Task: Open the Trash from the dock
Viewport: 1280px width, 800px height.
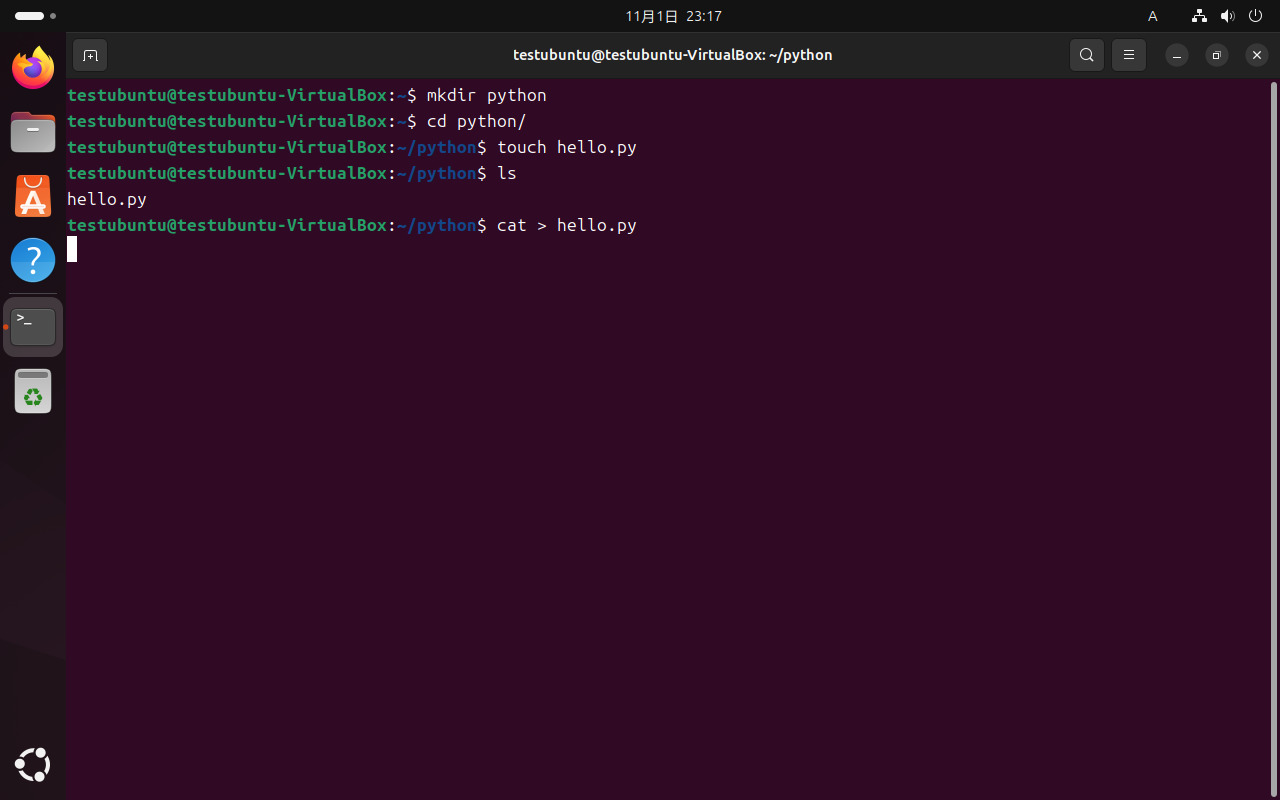Action: (33, 391)
